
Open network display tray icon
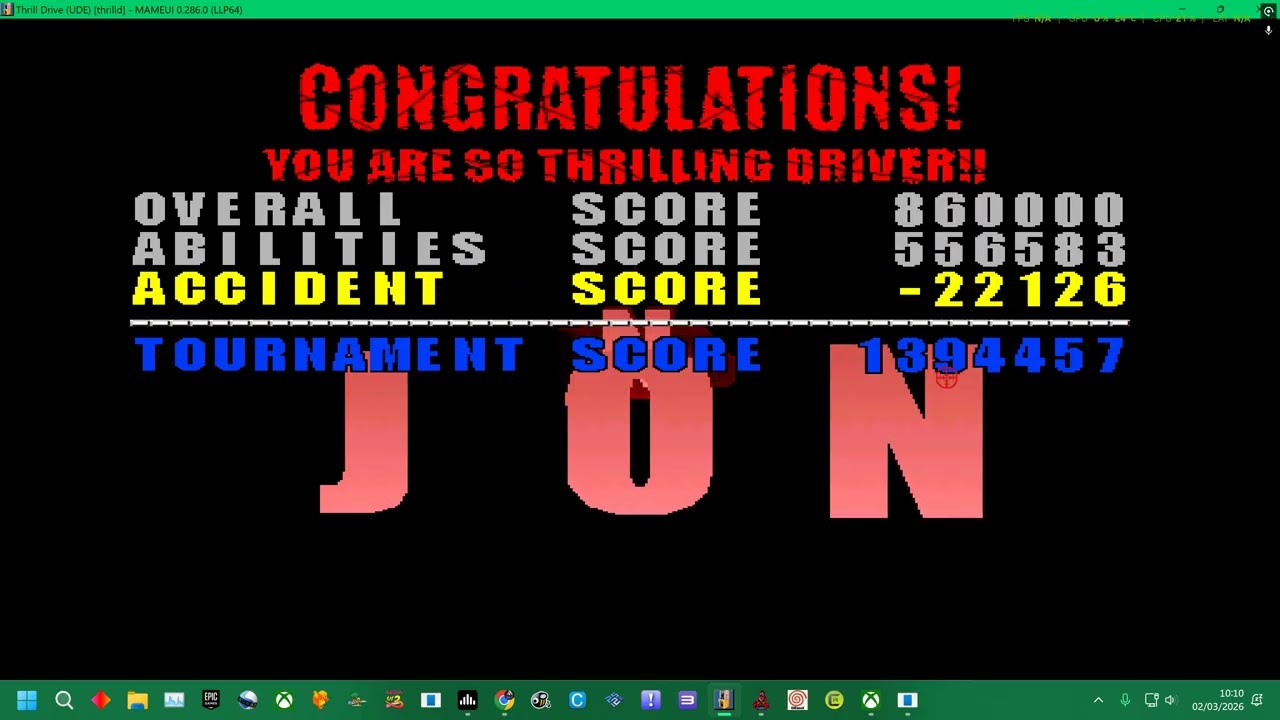[1151, 700]
